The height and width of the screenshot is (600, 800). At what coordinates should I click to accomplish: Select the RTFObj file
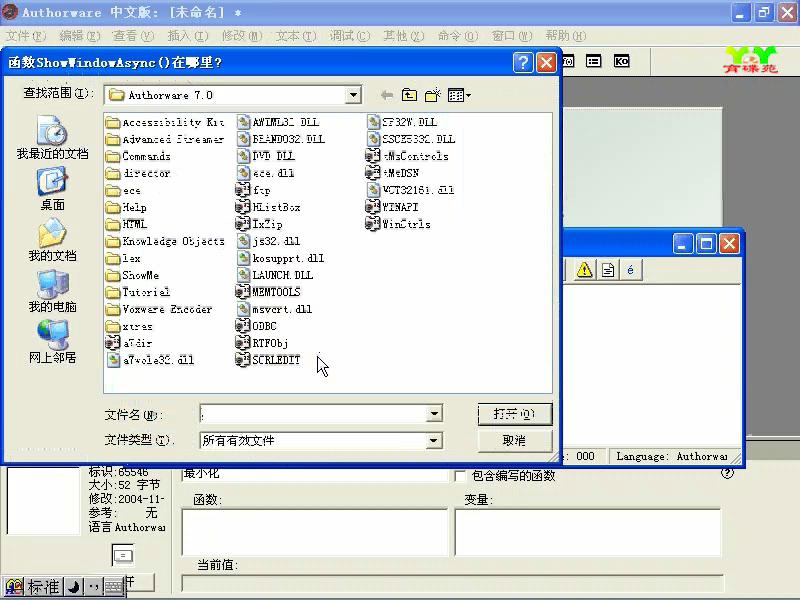click(262, 343)
